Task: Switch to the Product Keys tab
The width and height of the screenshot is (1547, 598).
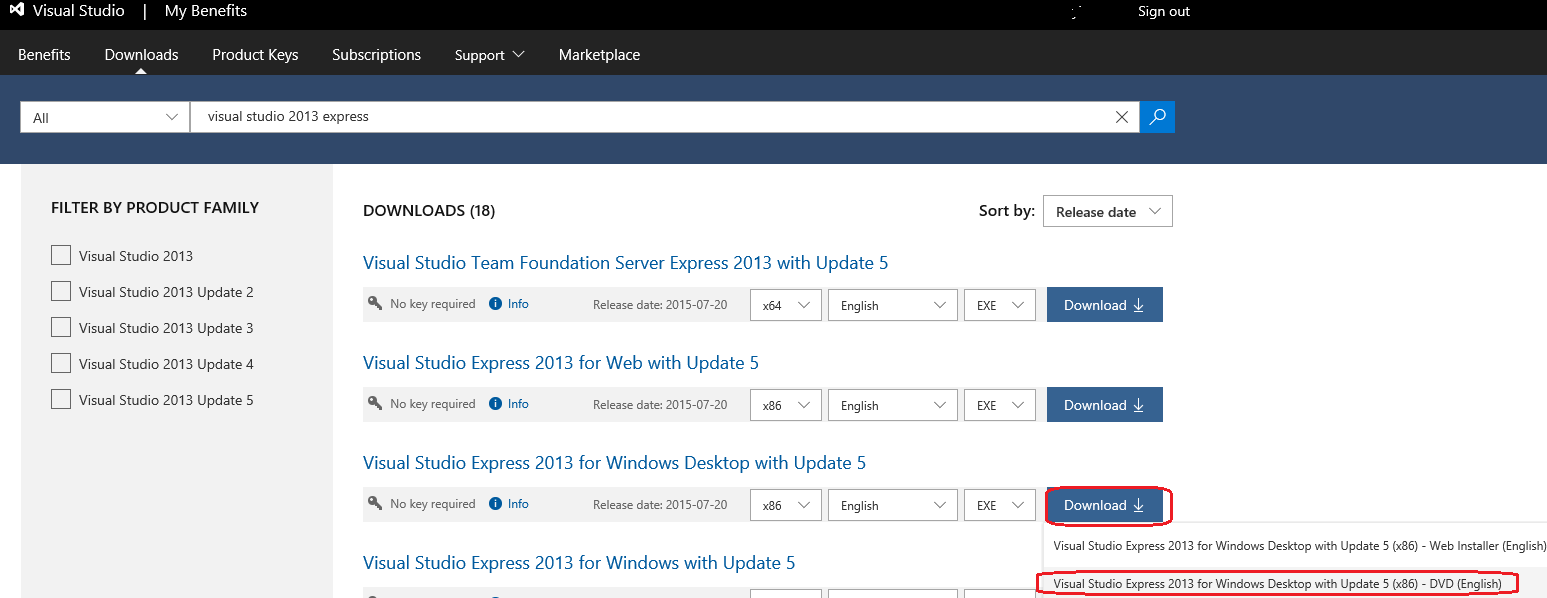Action: (254, 54)
